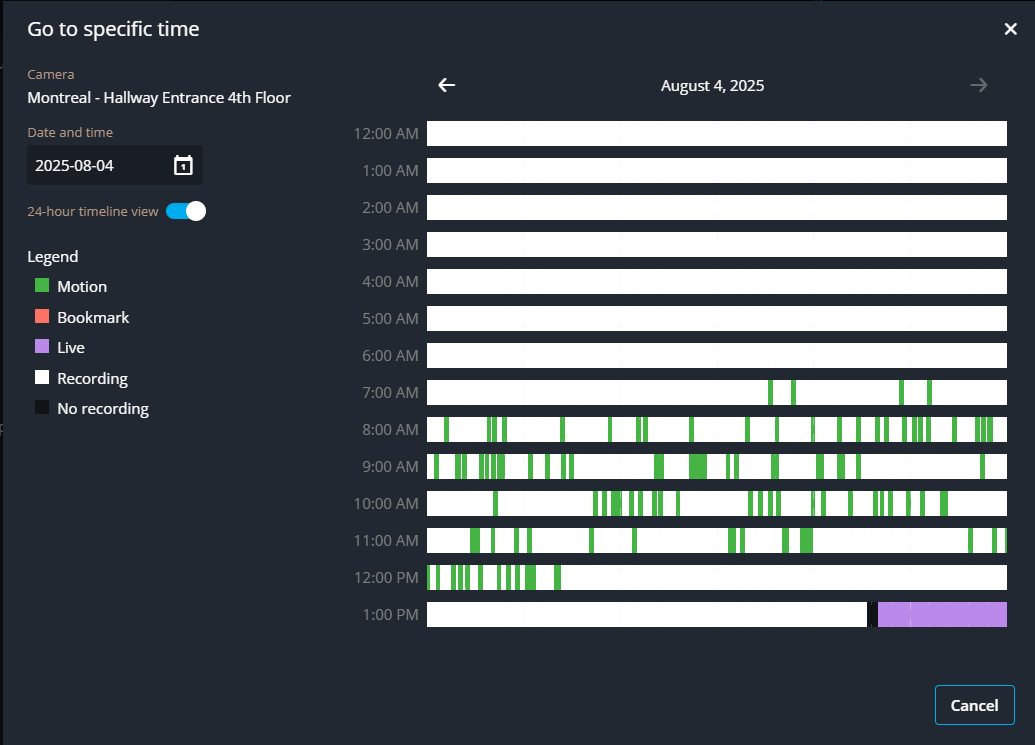Go to previous day using left arrow

(446, 85)
